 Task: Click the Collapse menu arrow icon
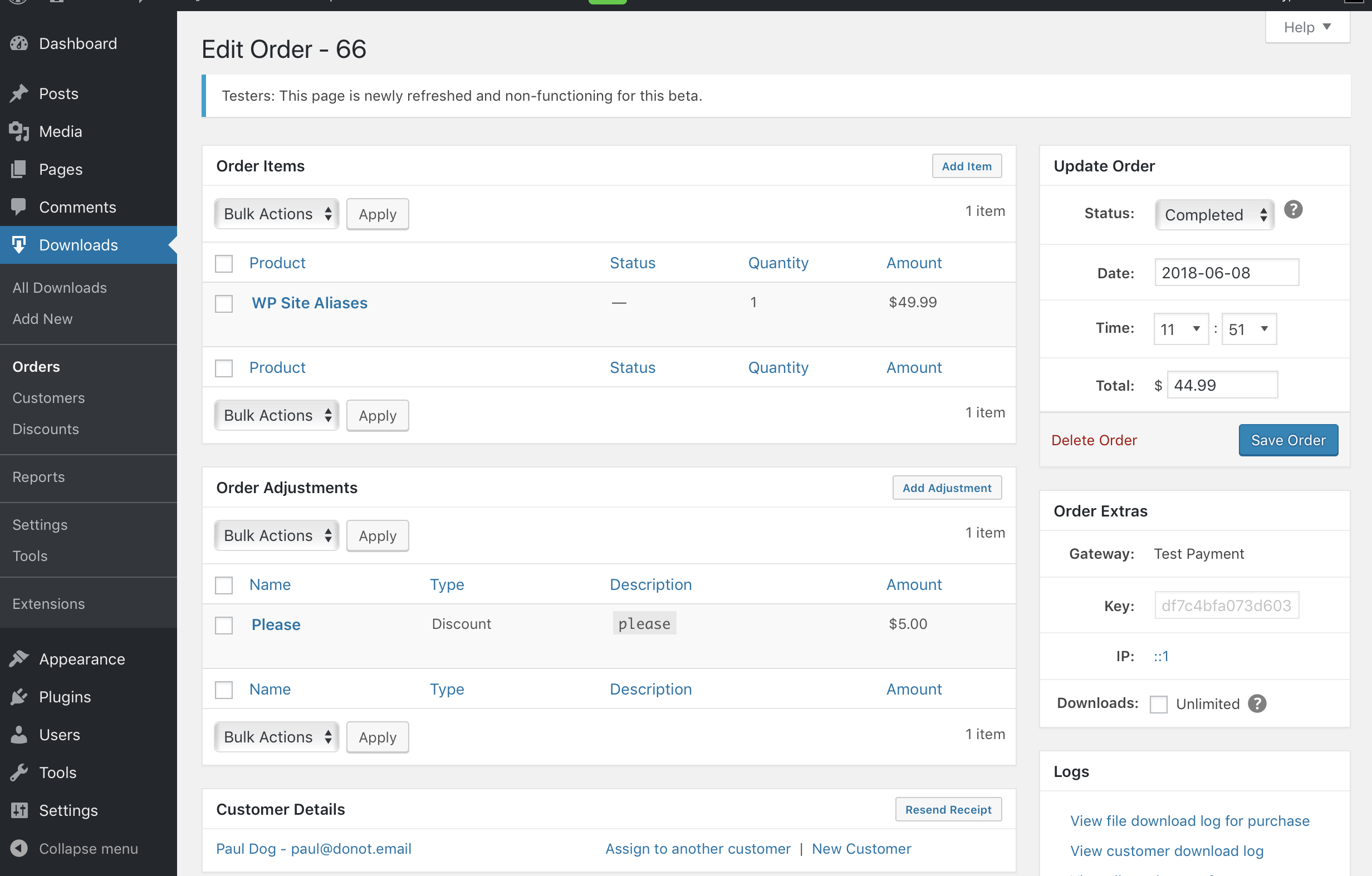pyautogui.click(x=19, y=848)
